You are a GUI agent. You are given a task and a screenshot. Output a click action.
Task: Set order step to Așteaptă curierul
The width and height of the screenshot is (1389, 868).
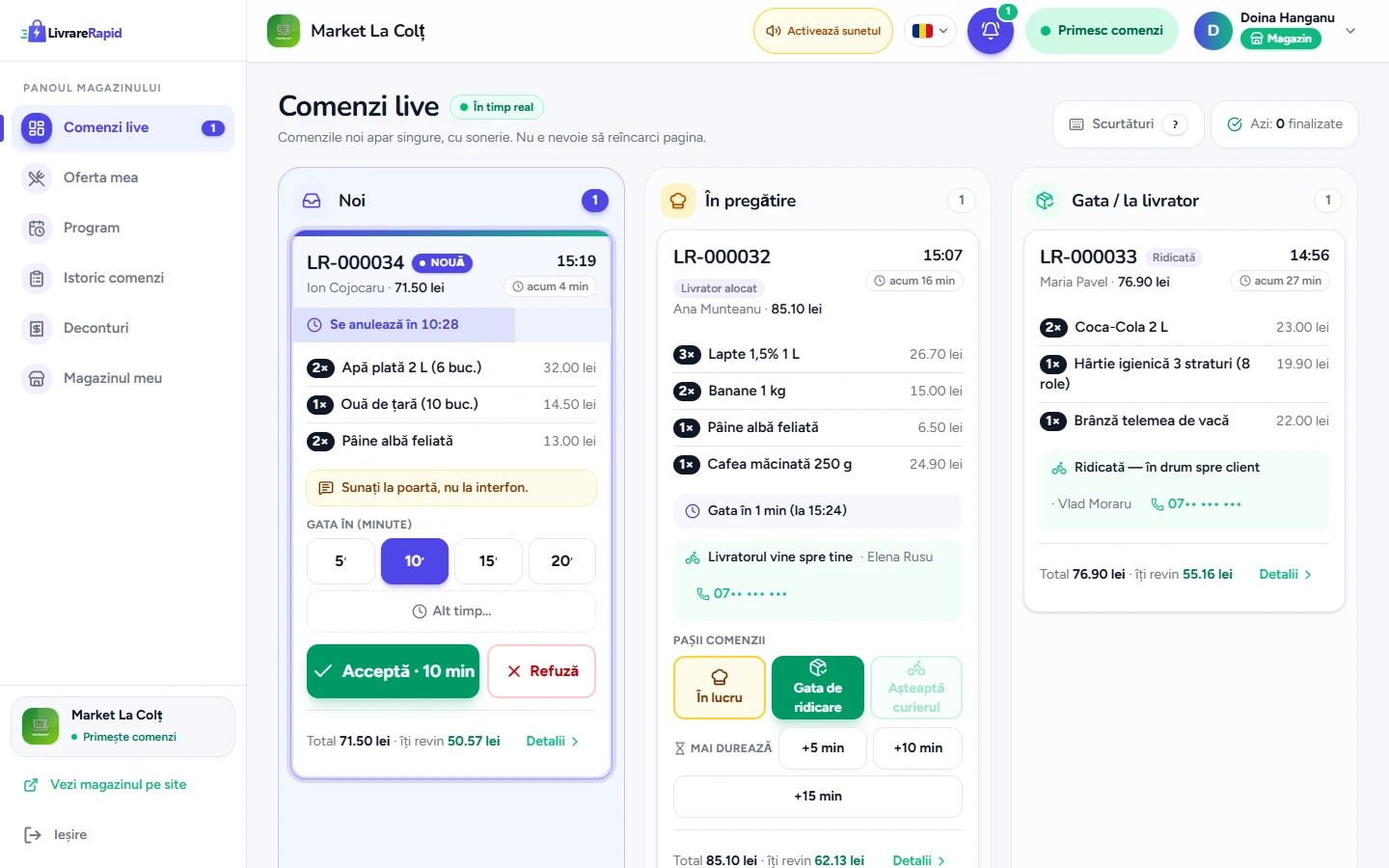tap(916, 688)
